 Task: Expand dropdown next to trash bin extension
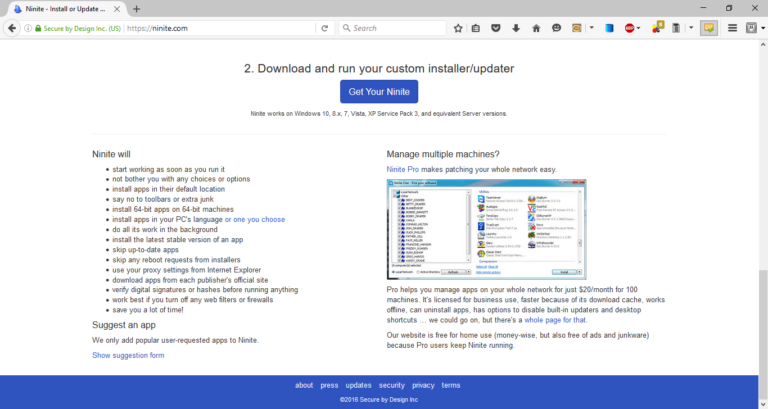(x=691, y=28)
